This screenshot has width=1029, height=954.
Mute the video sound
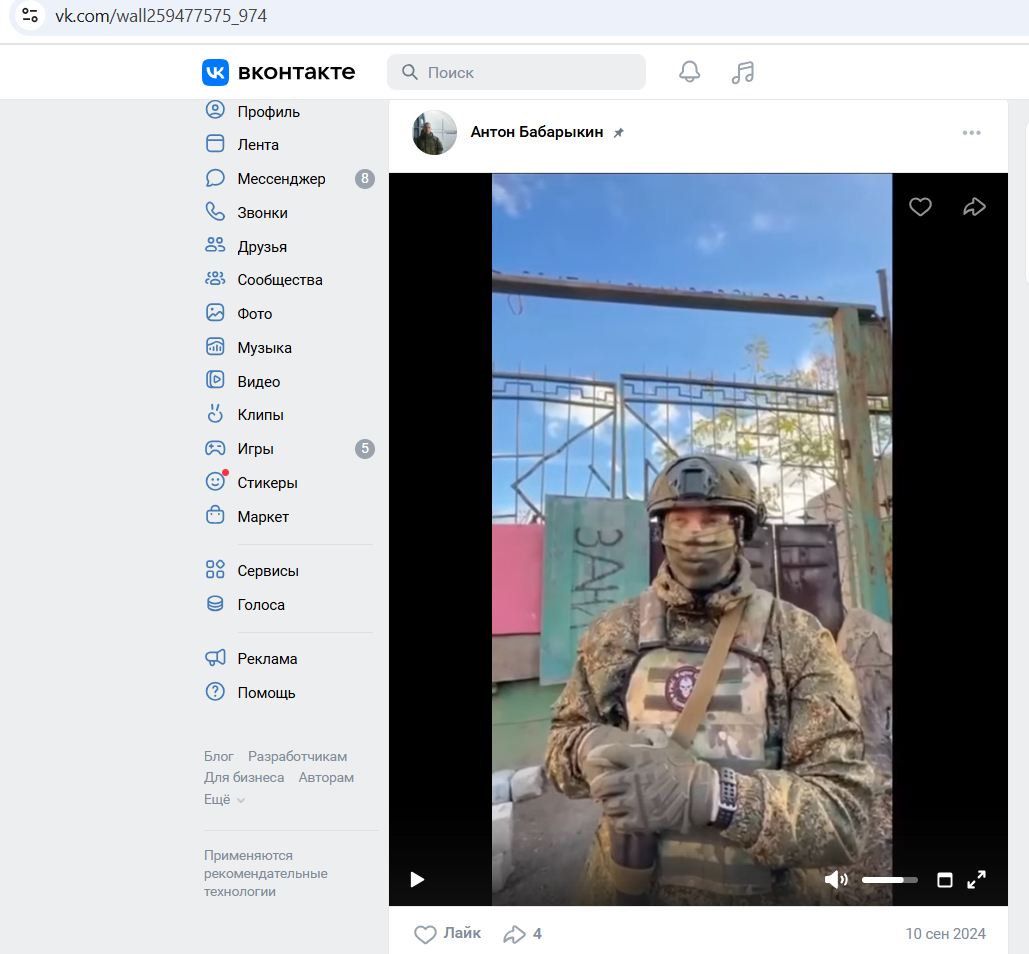[835, 880]
